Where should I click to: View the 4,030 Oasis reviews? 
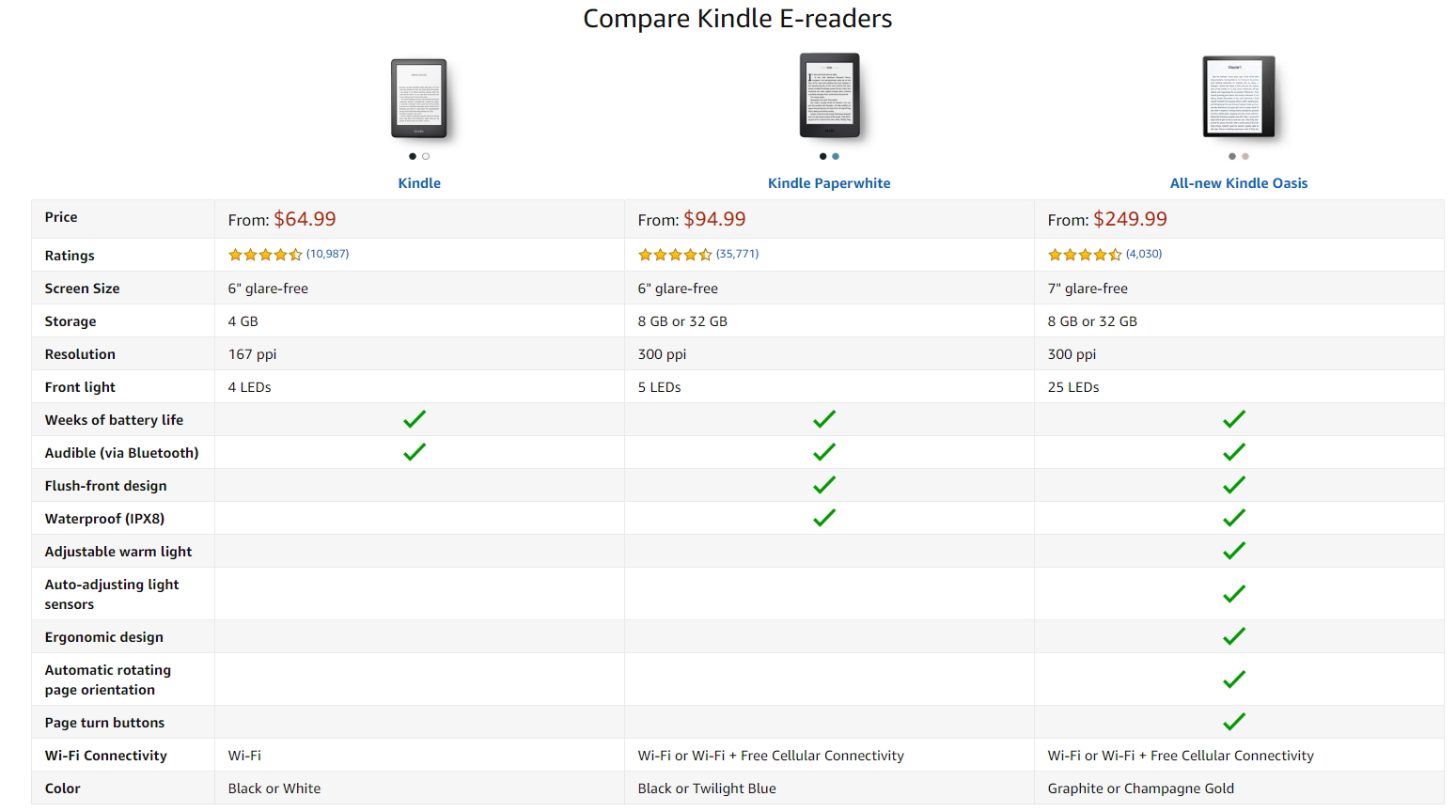(1144, 254)
